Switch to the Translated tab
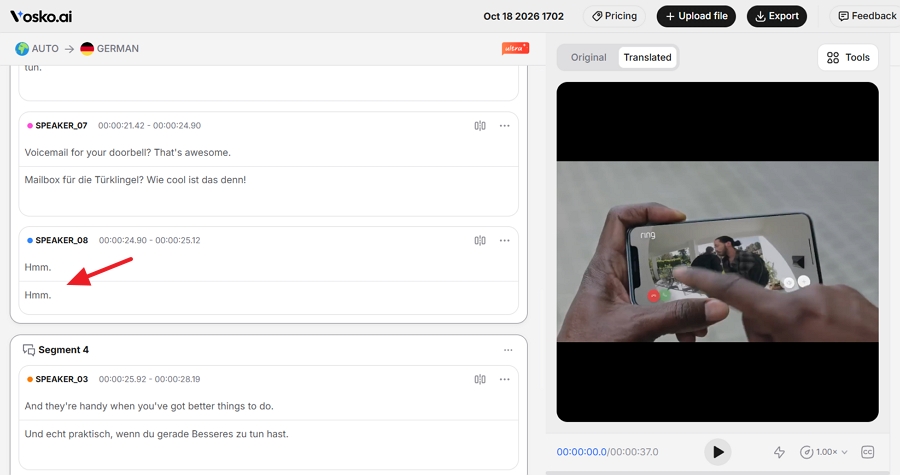Image resolution: width=900 pixels, height=475 pixels. coord(647,57)
